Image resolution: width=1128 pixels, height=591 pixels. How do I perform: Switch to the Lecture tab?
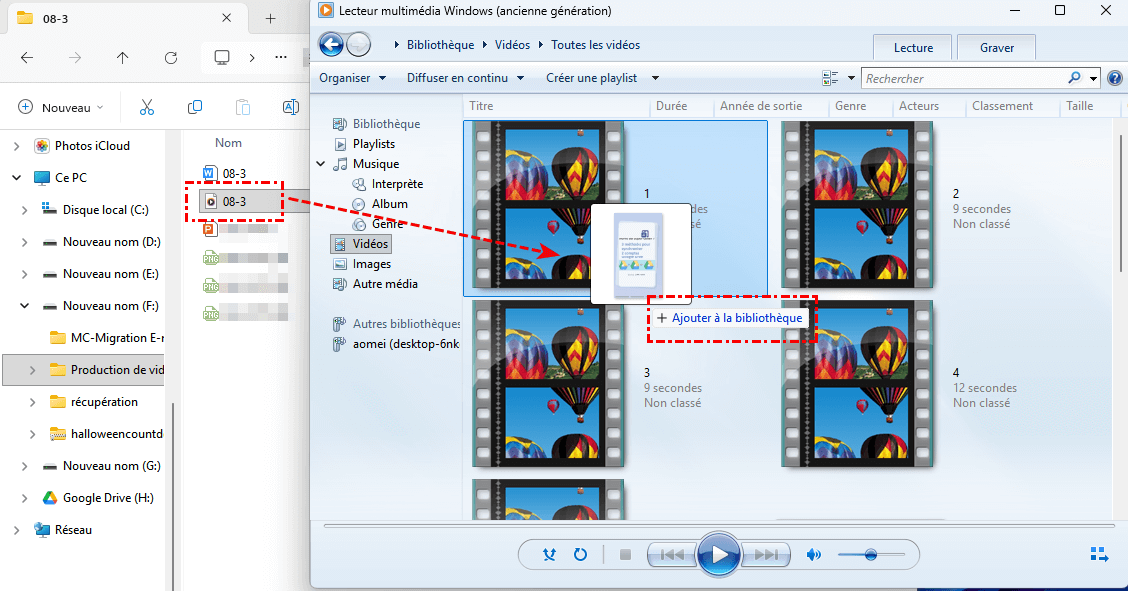(x=913, y=48)
